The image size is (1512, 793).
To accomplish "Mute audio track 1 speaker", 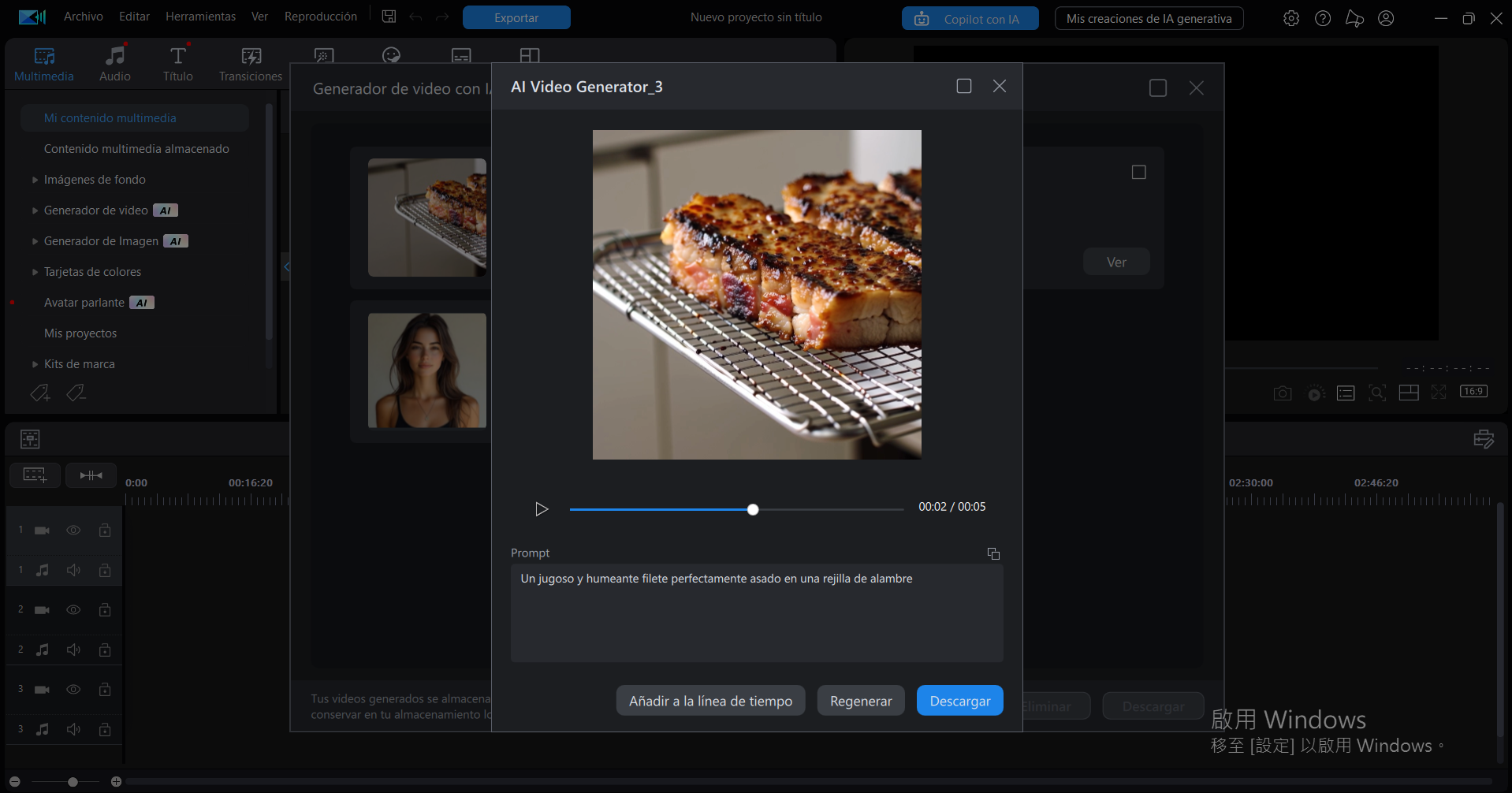I will tap(73, 570).
